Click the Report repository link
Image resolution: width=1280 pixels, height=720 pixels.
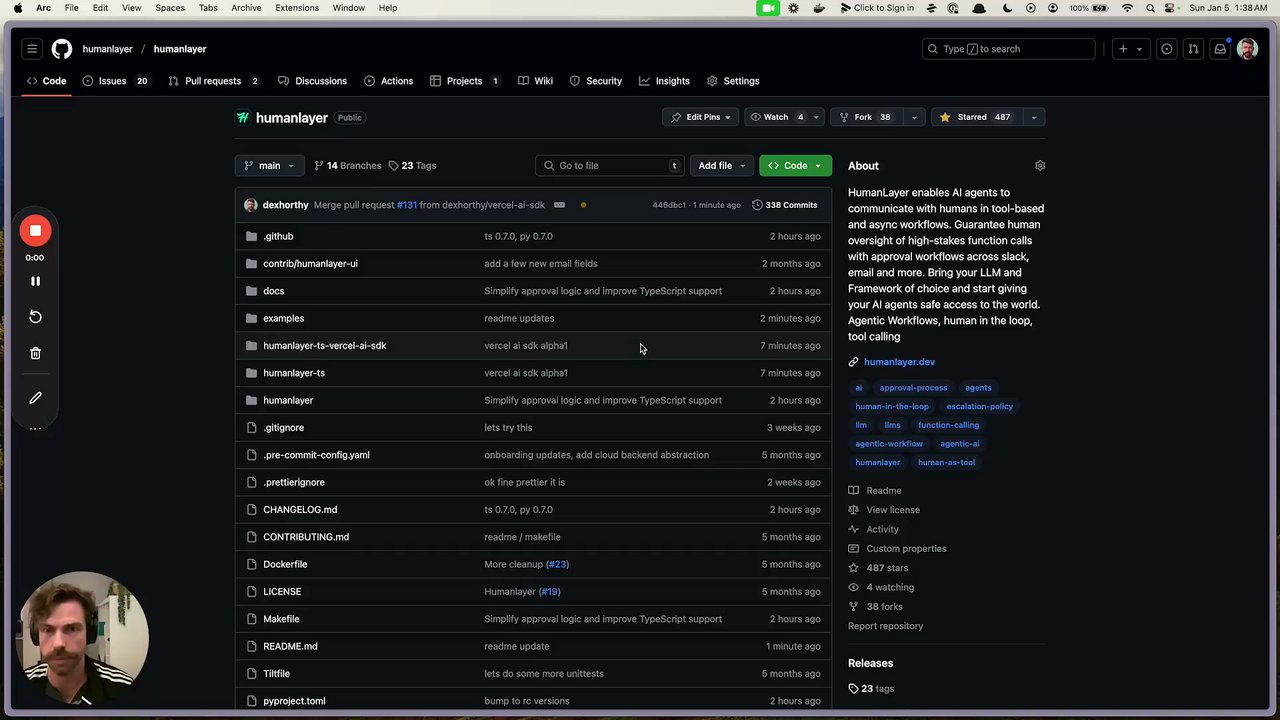pyautogui.click(x=886, y=626)
